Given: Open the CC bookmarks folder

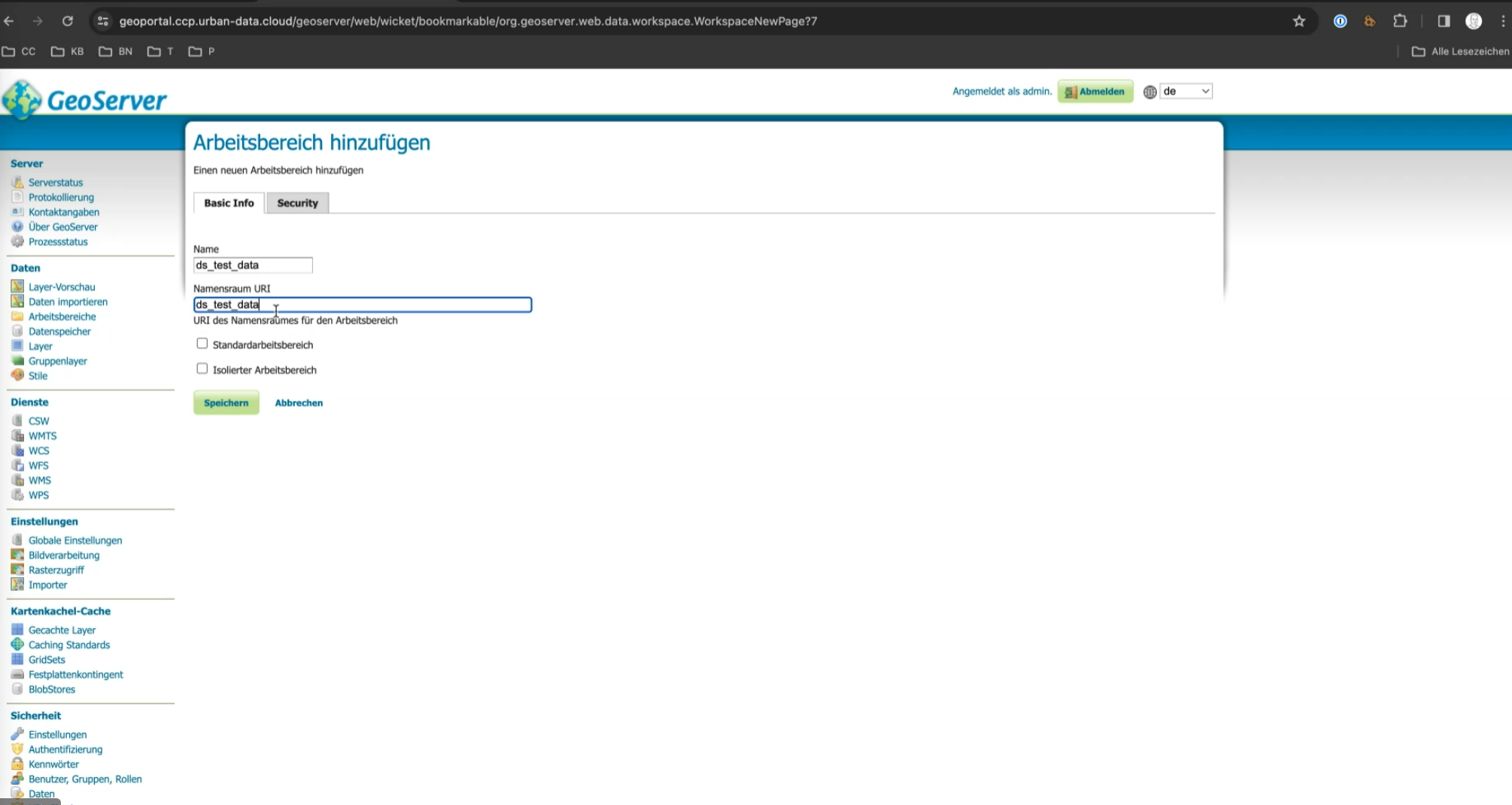Looking at the screenshot, I should tap(20, 51).
